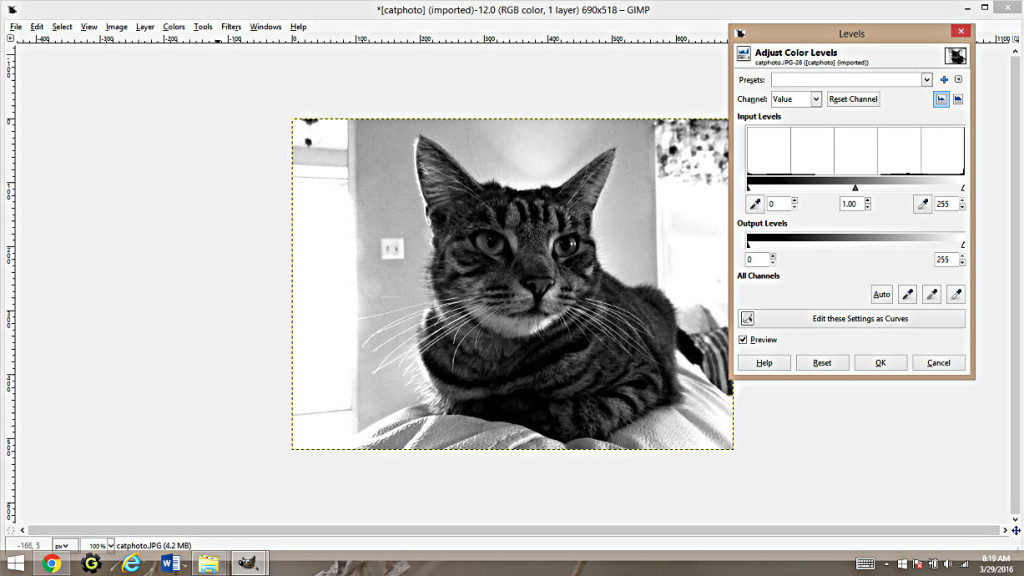Open the Colors menu
The height and width of the screenshot is (576, 1024).
click(x=174, y=27)
